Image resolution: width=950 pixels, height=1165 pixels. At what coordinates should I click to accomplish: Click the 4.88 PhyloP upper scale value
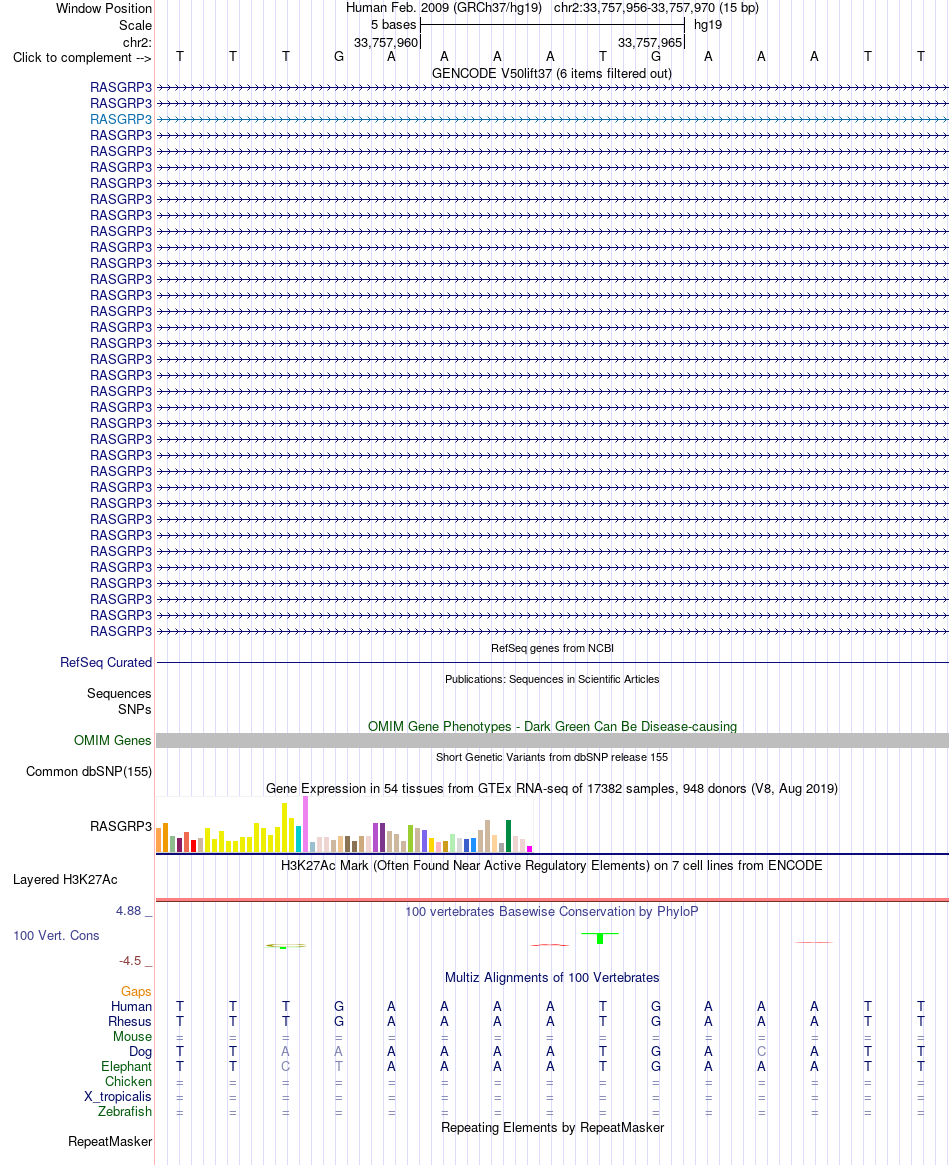[128, 911]
